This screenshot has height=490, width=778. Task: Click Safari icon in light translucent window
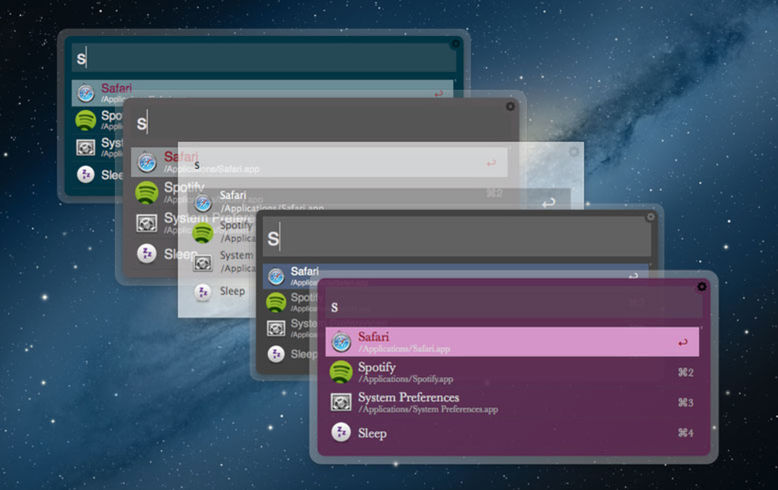[203, 203]
